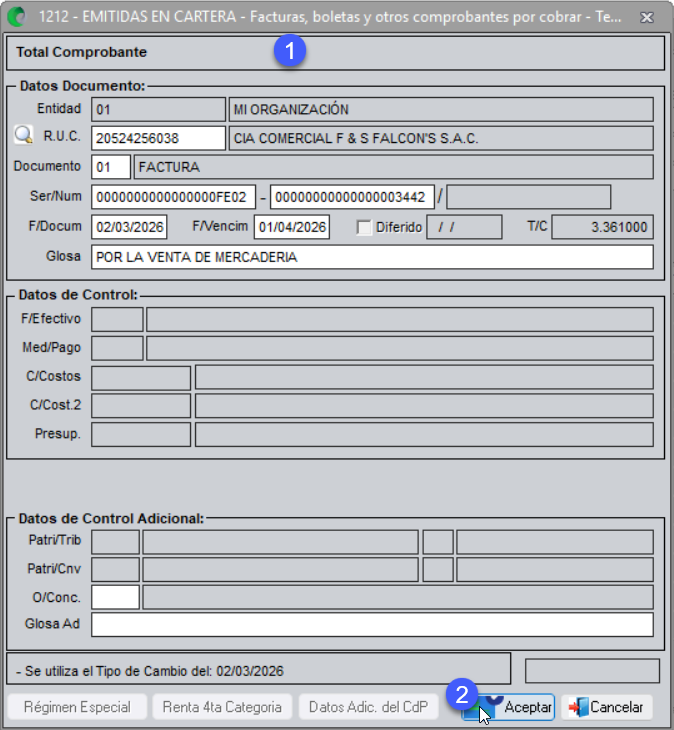The image size is (674, 730).
Task: Click the Cancelar button
Action: 607,707
